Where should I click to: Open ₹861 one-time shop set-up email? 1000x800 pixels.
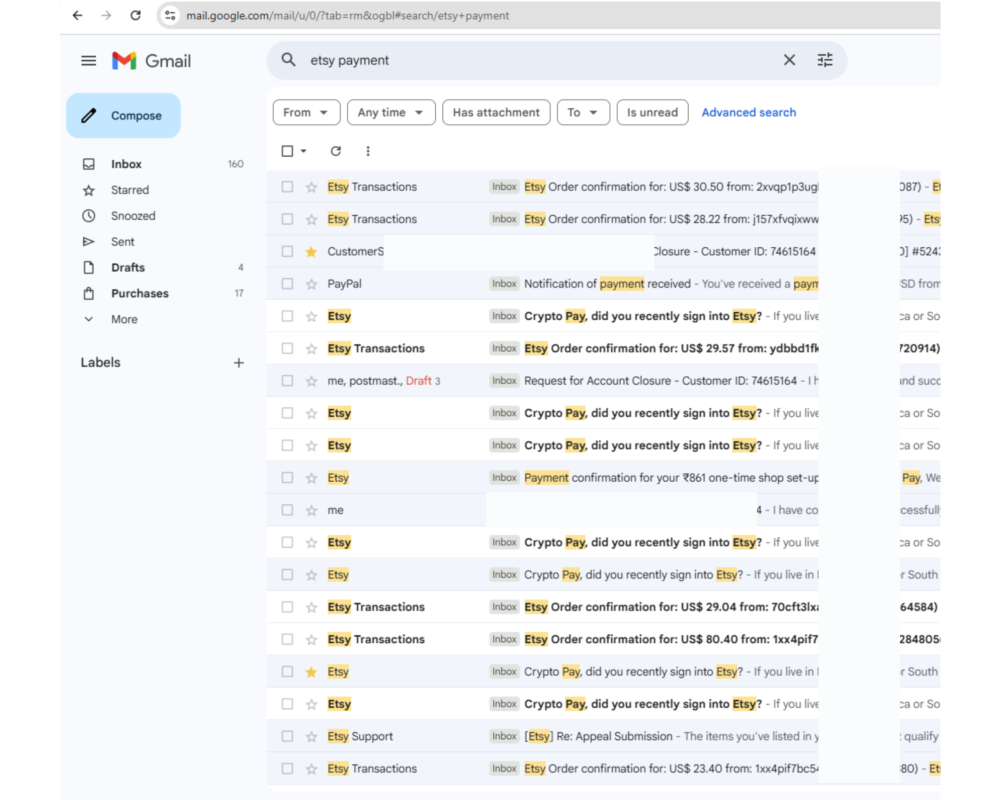[603, 478]
